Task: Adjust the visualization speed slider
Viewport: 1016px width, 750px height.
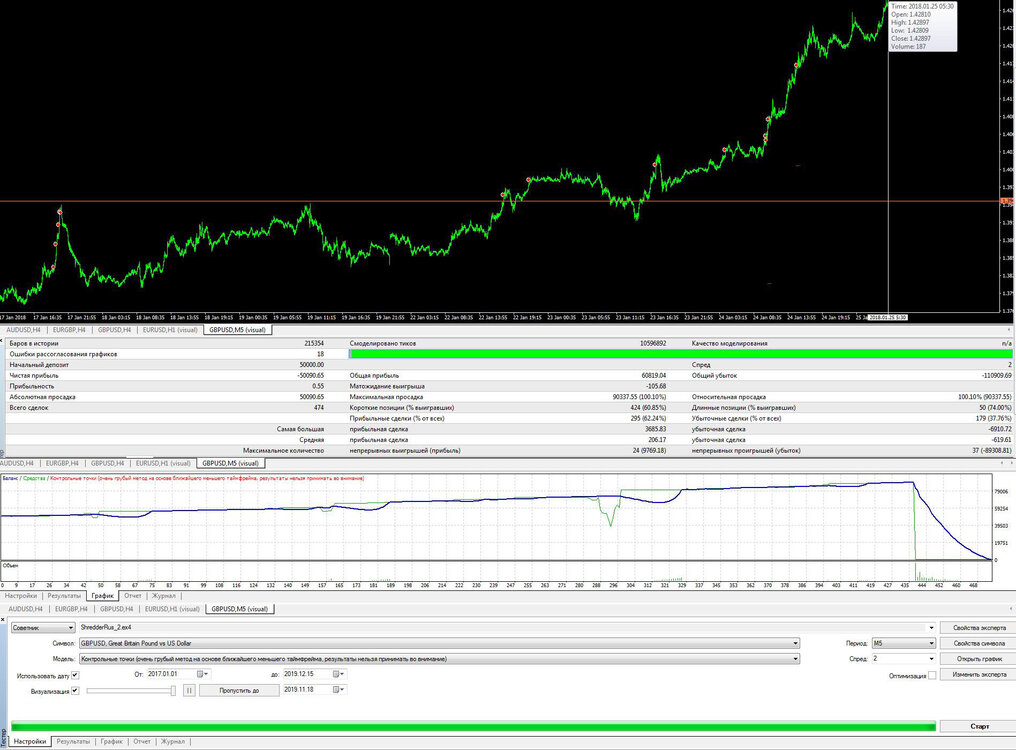Action: point(173,691)
